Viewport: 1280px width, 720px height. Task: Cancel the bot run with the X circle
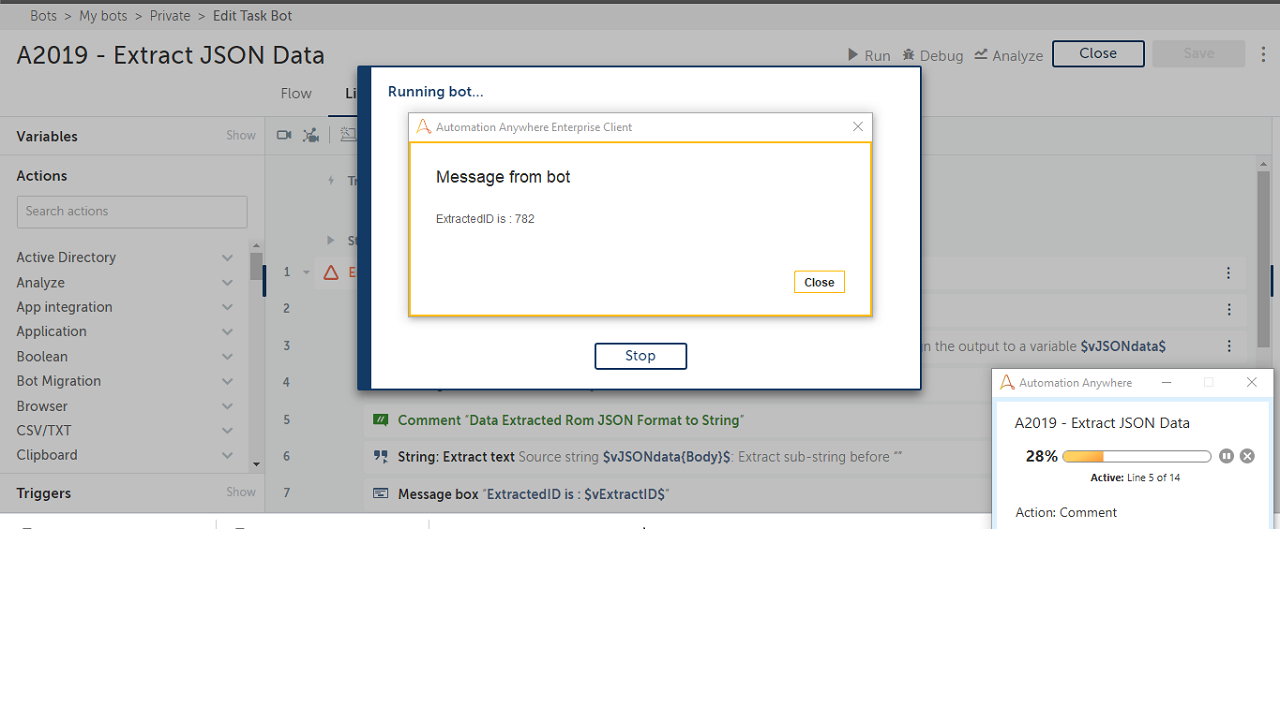pos(1247,456)
